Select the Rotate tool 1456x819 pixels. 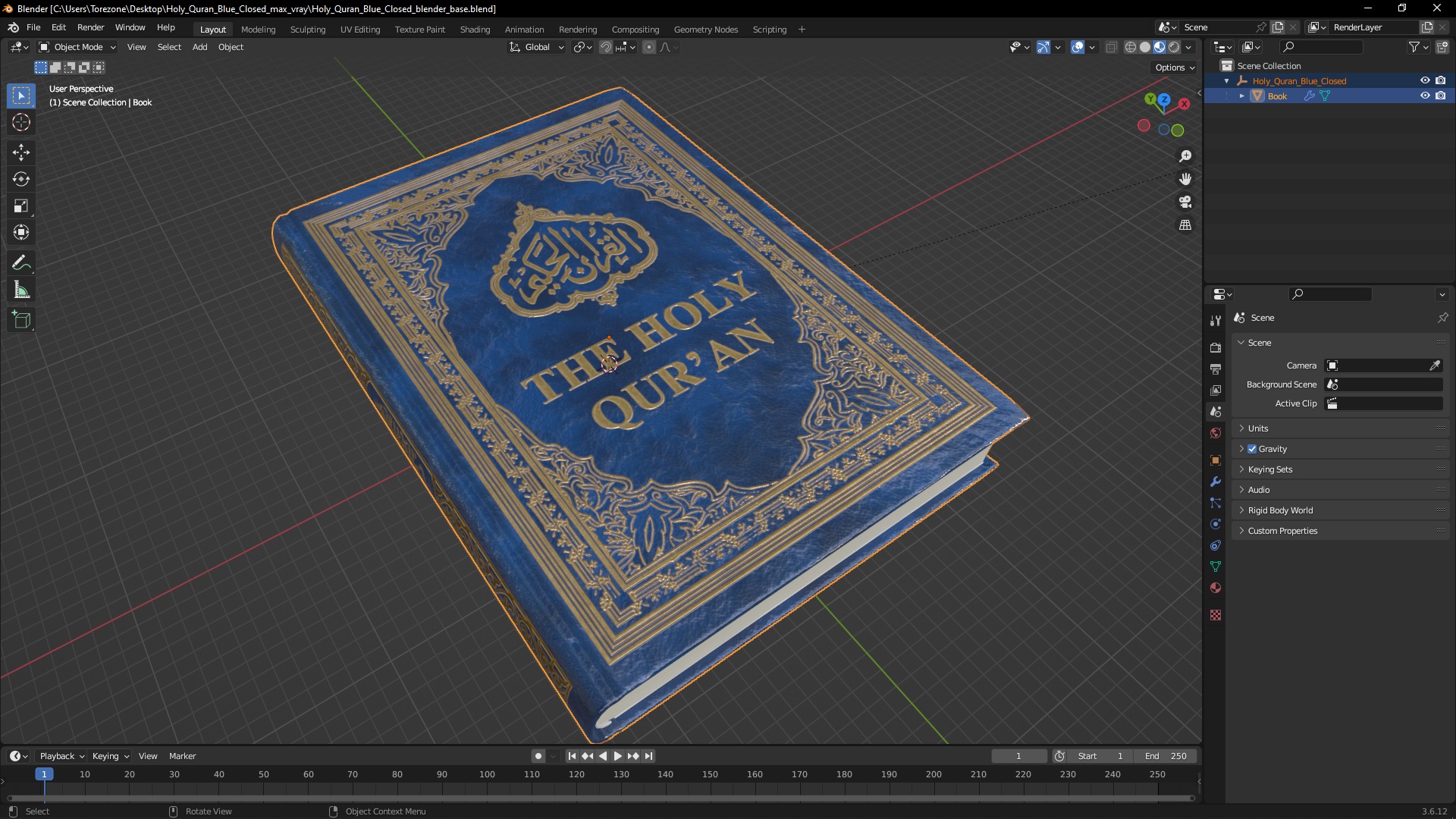click(21, 179)
